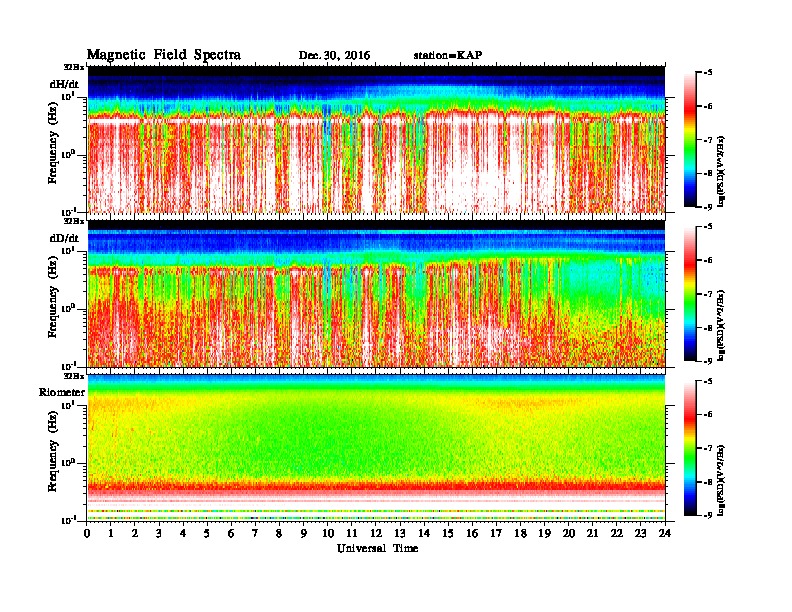Image resolution: width=792 pixels, height=612 pixels.
Task: Click hour "2" on the Universal Time axis
Action: point(135,533)
